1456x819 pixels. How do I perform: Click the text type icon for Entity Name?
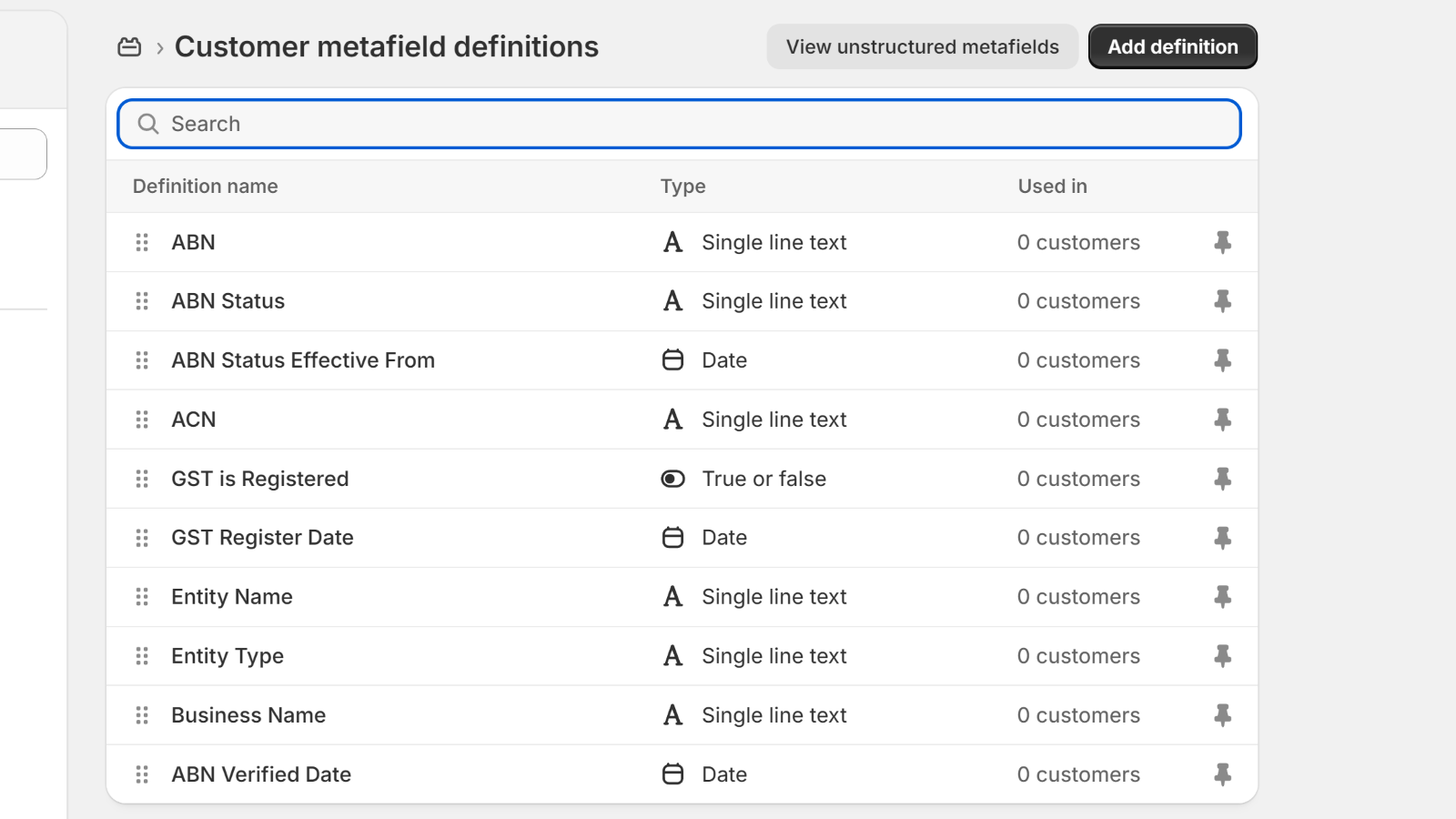click(672, 597)
